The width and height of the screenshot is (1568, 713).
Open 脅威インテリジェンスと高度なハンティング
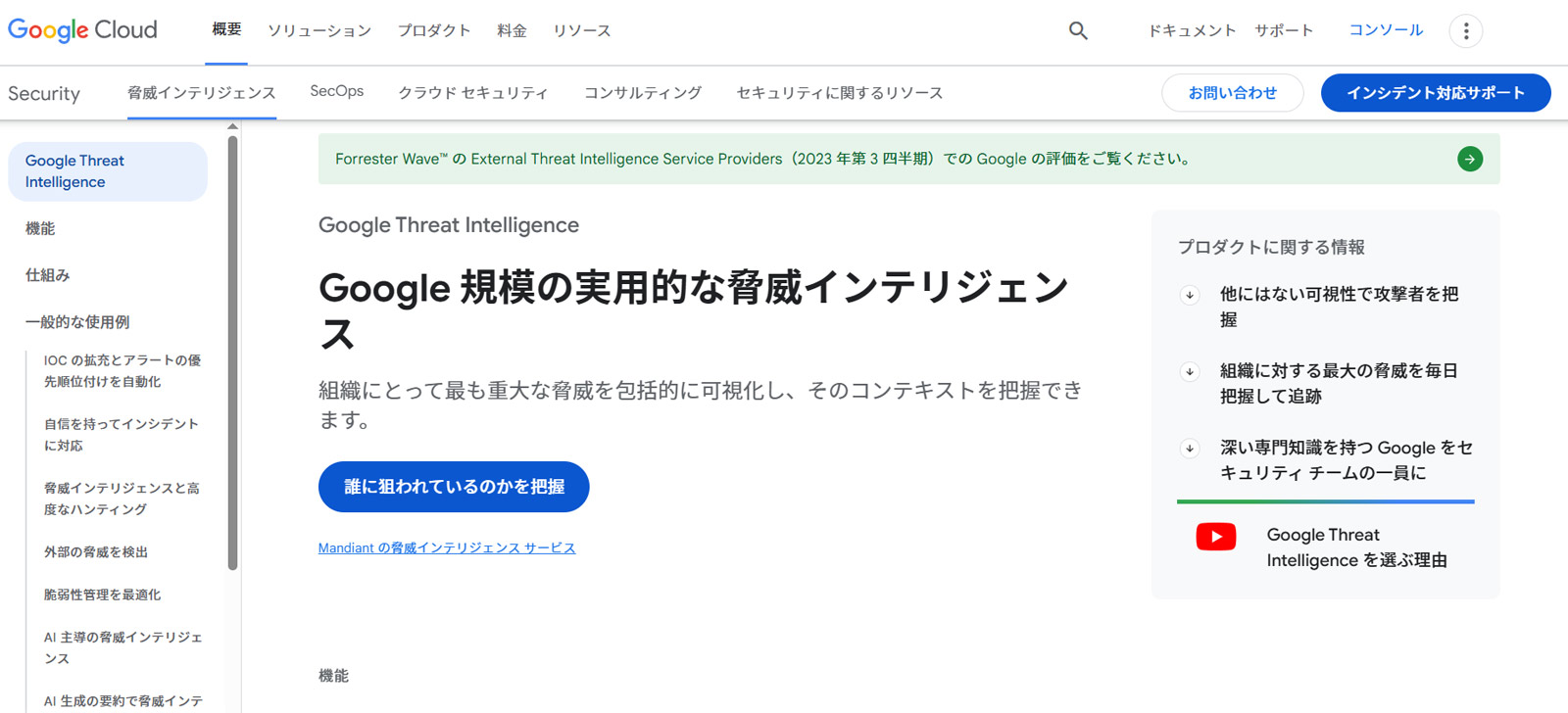(122, 499)
